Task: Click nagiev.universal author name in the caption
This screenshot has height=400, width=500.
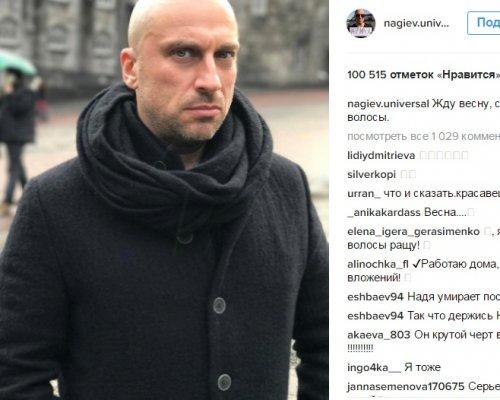Action: [388, 104]
